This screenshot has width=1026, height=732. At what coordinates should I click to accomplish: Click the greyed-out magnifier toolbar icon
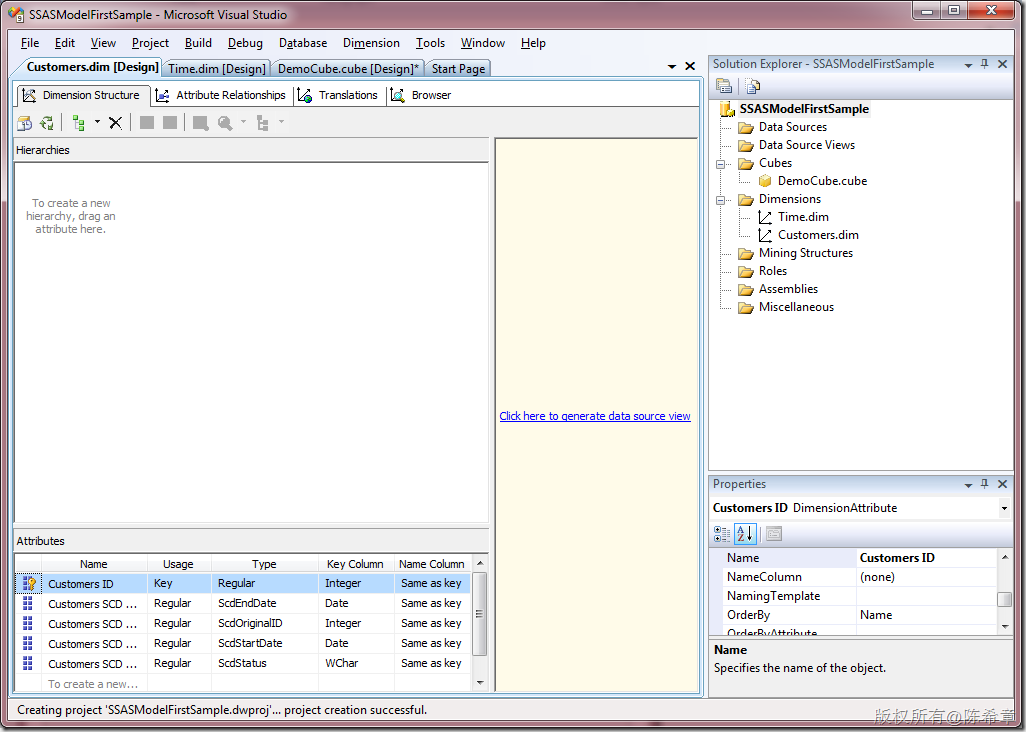[225, 122]
